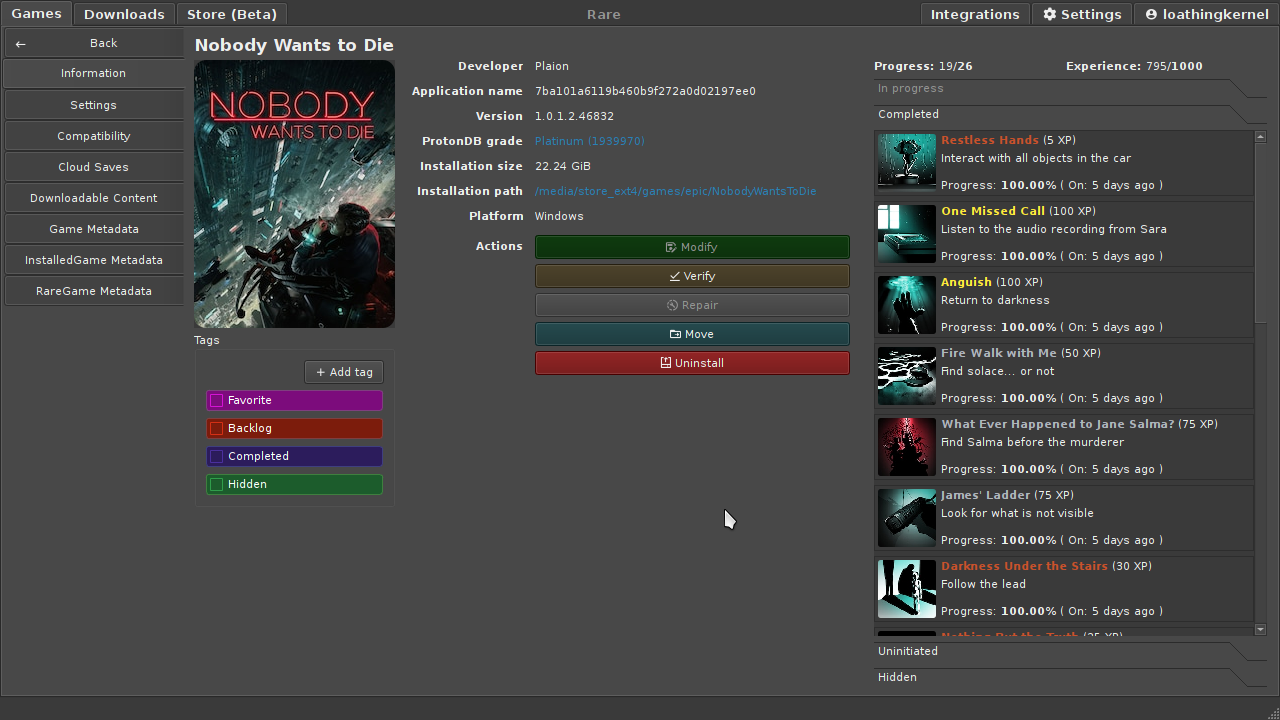The width and height of the screenshot is (1280, 720).
Task: Click the Add tag button
Action: (344, 372)
